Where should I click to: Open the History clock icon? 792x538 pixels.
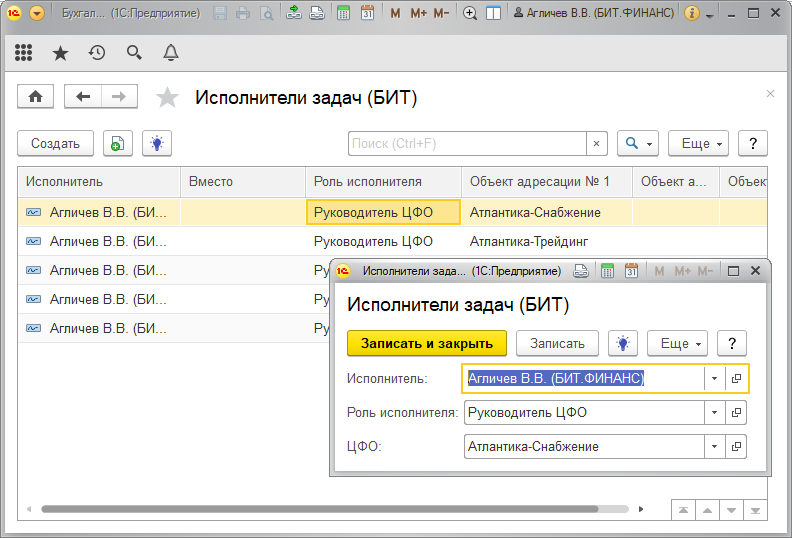click(x=97, y=53)
